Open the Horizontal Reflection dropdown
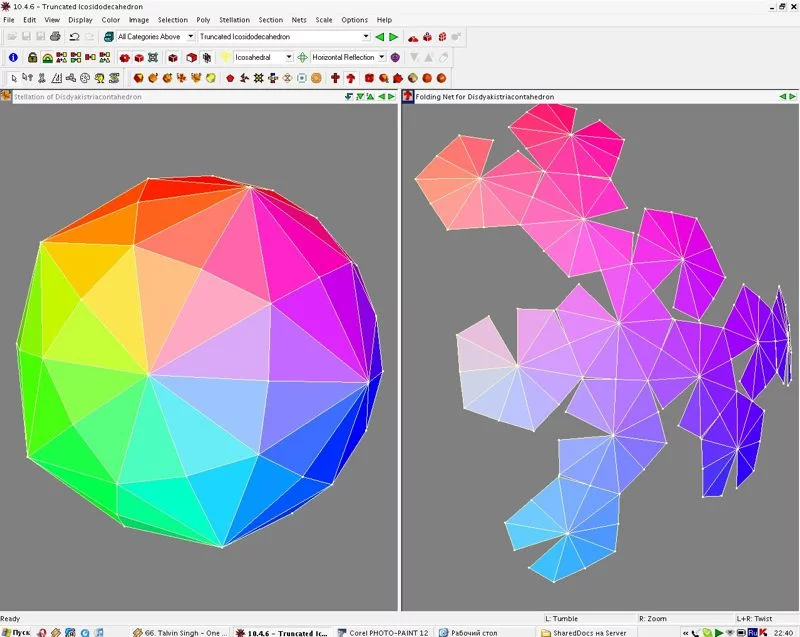800x637 pixels. tap(382, 58)
